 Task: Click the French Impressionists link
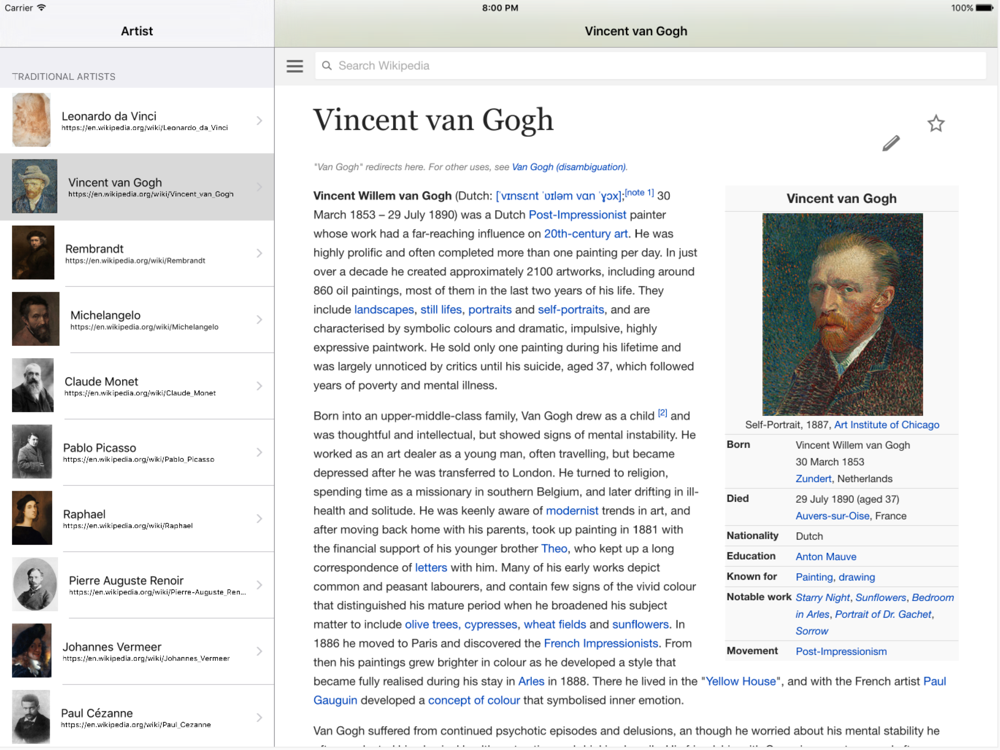[x=601, y=643]
